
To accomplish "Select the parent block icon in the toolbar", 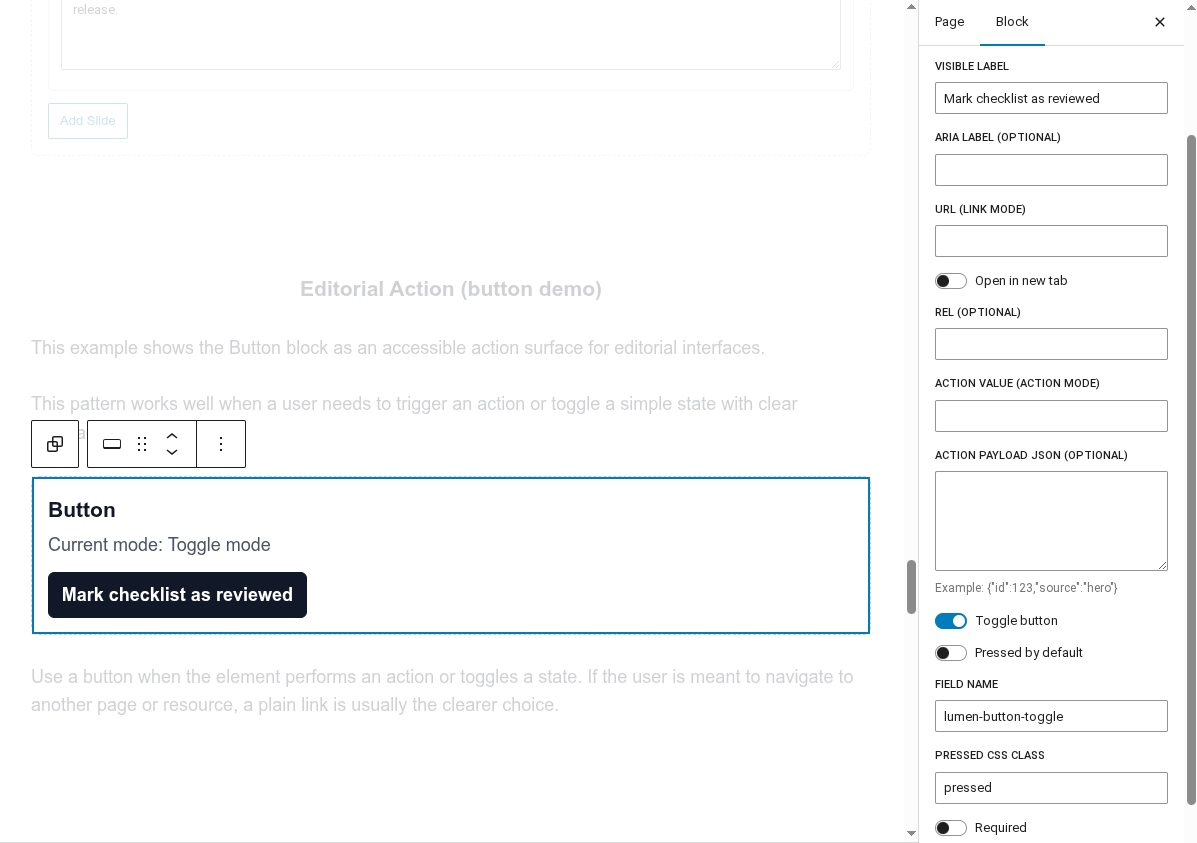I will (55, 444).
